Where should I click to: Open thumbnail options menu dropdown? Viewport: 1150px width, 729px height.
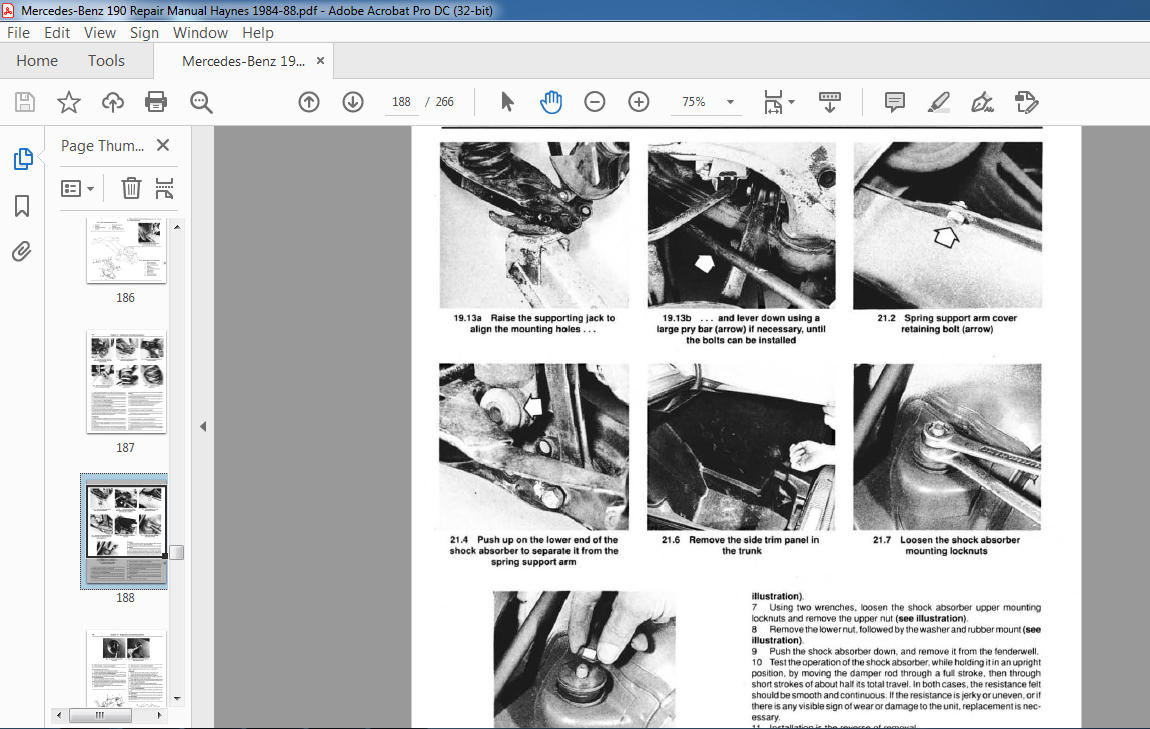(x=78, y=188)
